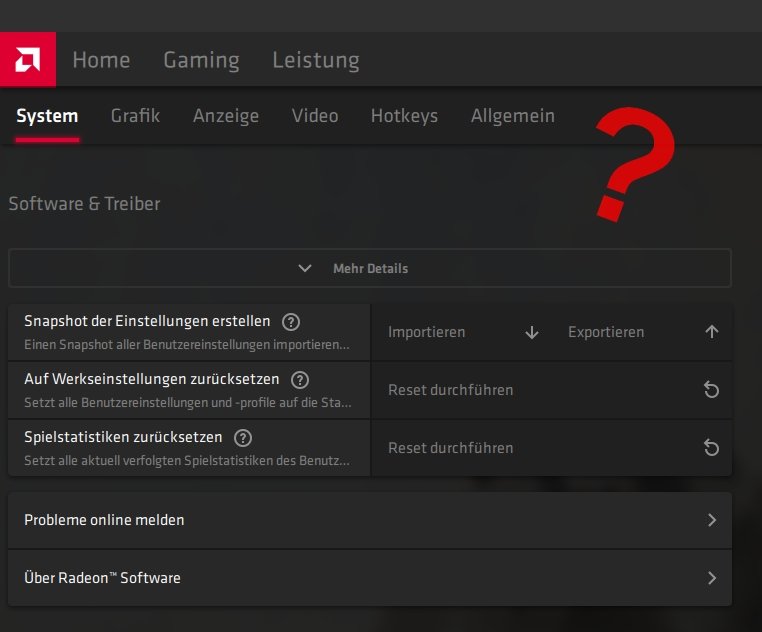762x632 pixels.
Task: Switch to the Gaming tab
Action: pyautogui.click(x=201, y=60)
